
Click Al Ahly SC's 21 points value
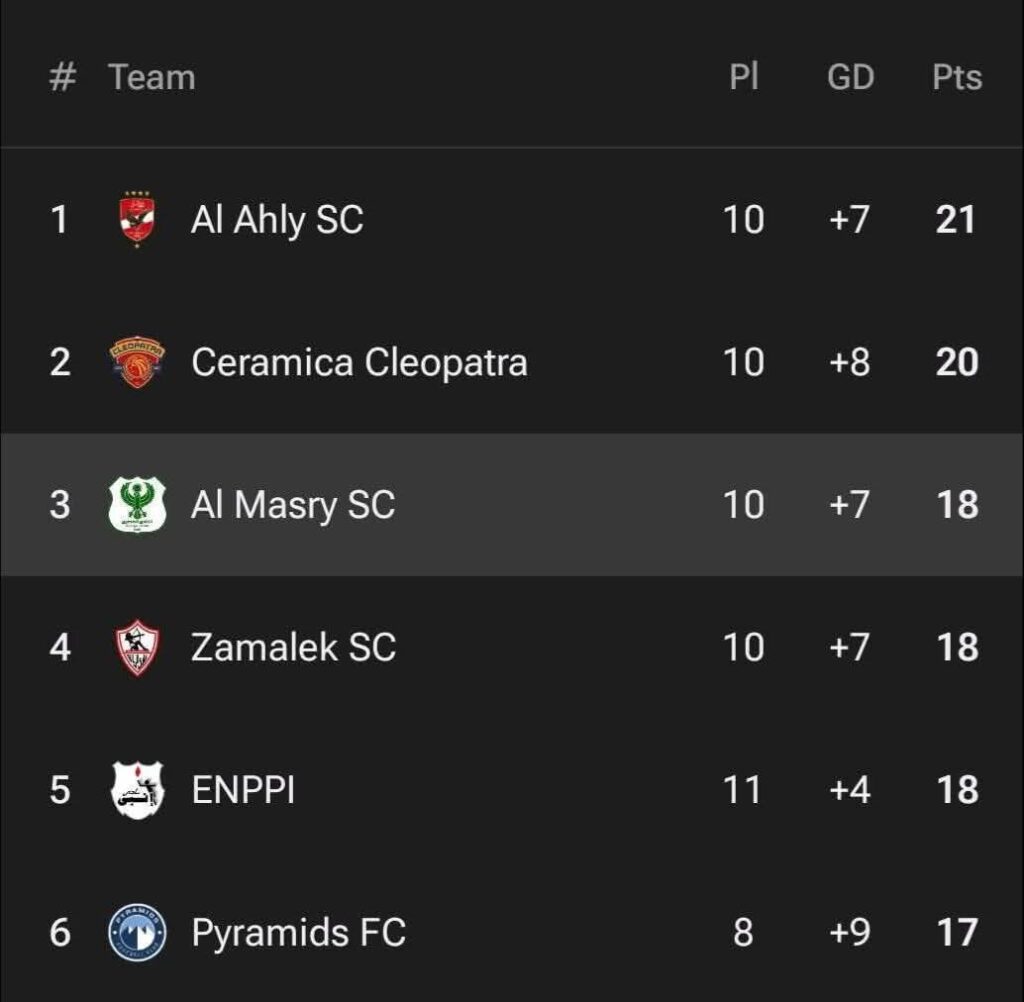(x=955, y=219)
